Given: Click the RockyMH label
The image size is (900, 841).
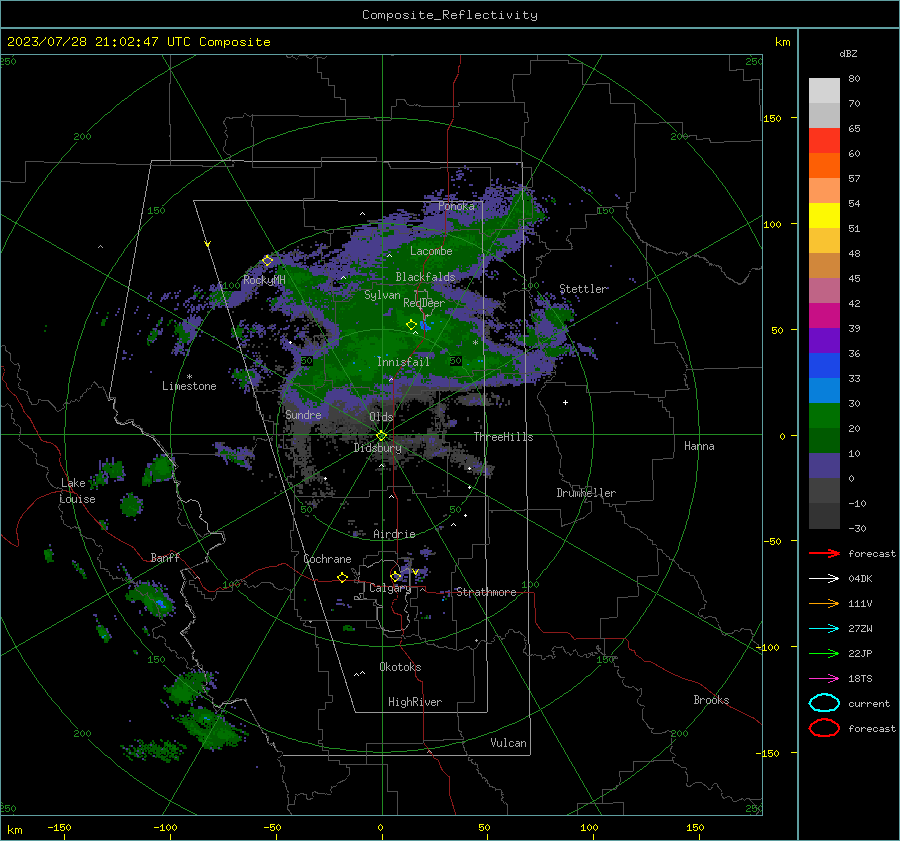Looking at the screenshot, I should (264, 280).
